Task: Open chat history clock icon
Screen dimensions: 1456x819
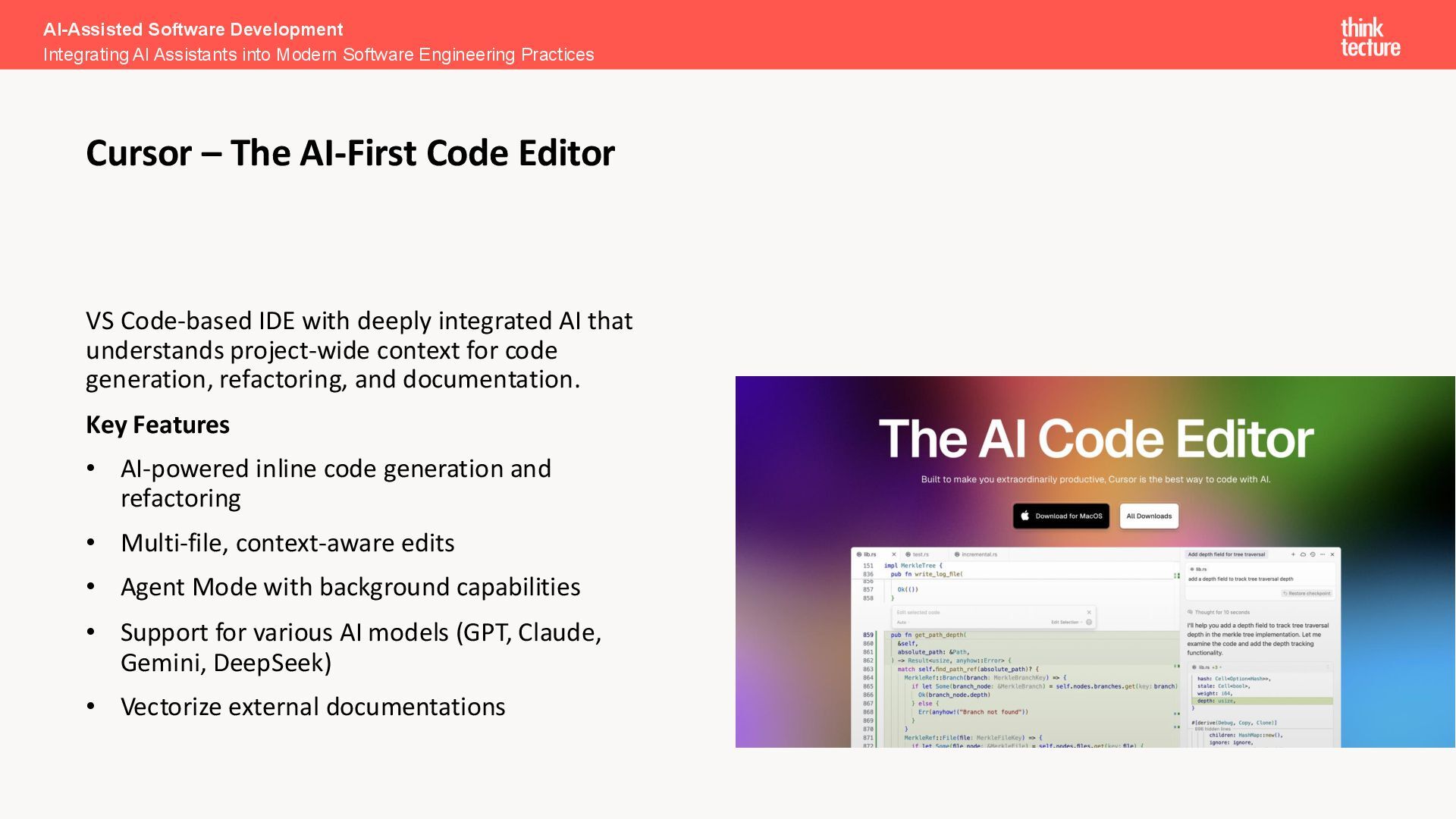Action: tap(1313, 554)
